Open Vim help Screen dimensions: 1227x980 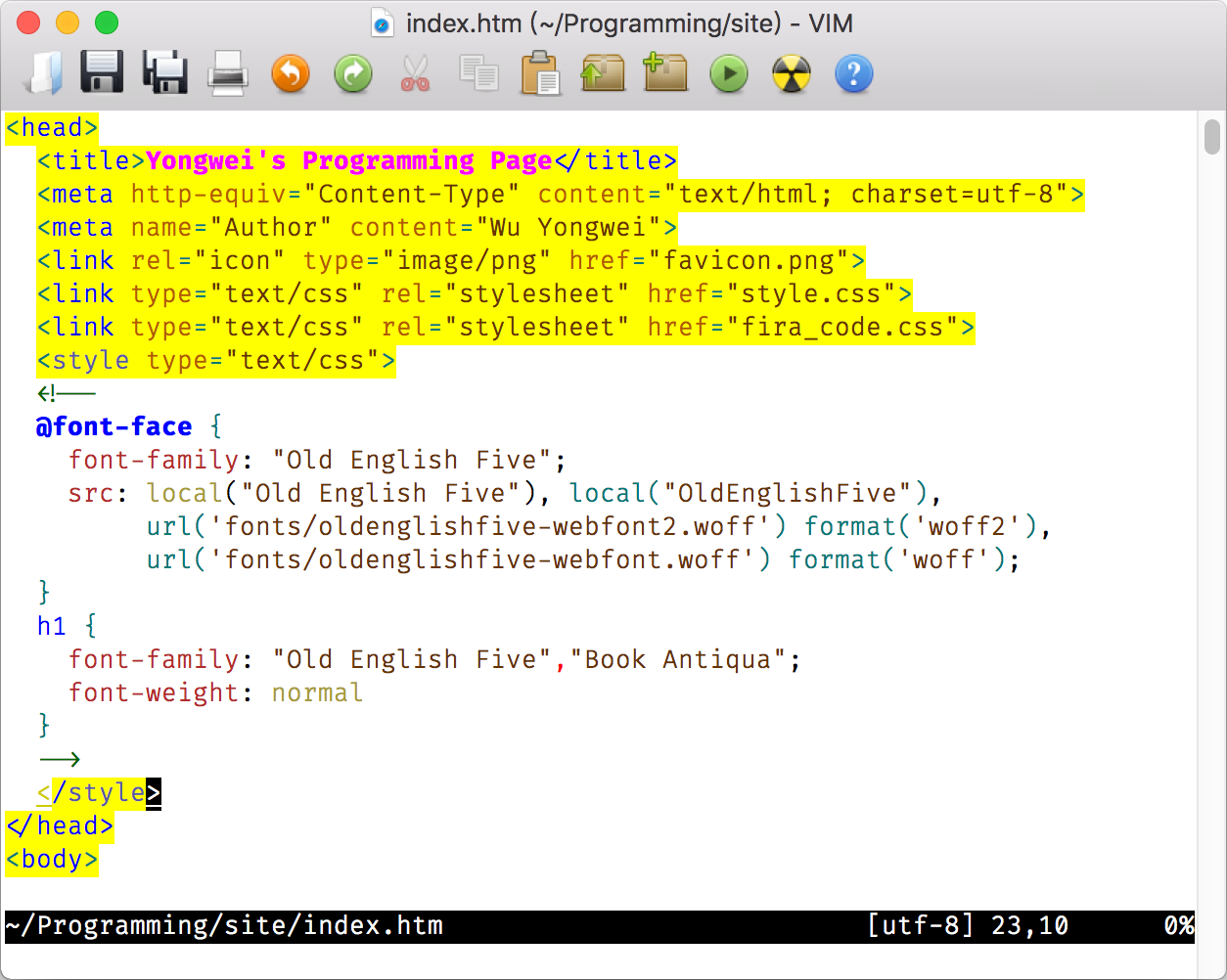click(x=853, y=73)
